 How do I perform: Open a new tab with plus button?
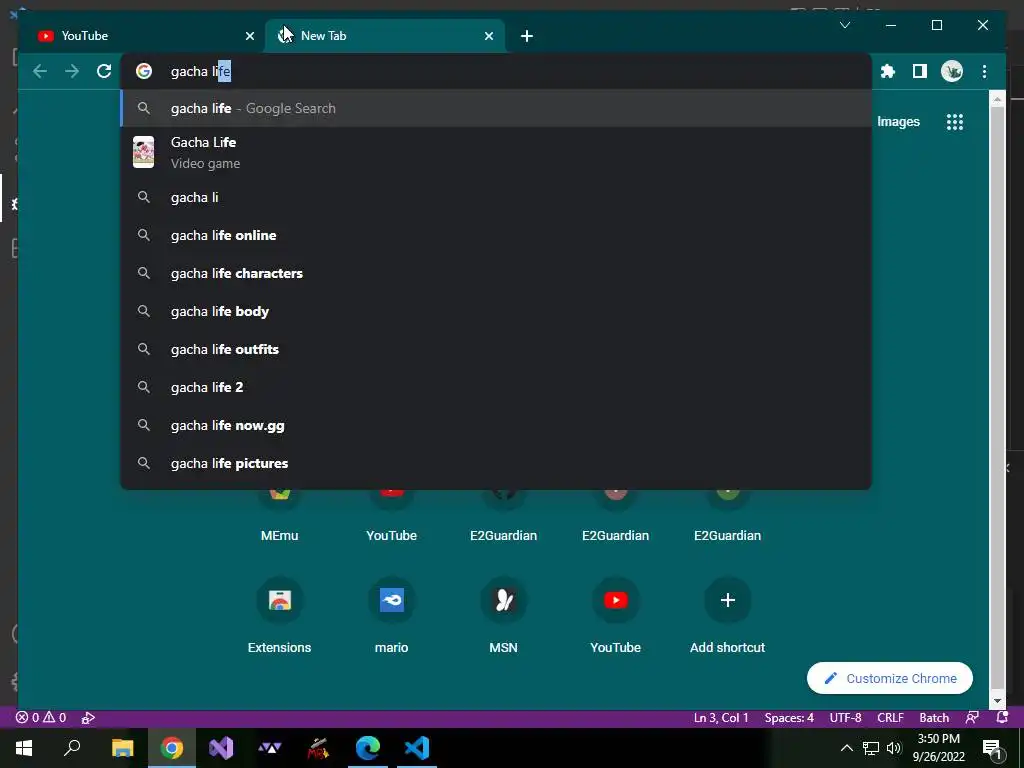click(x=526, y=36)
